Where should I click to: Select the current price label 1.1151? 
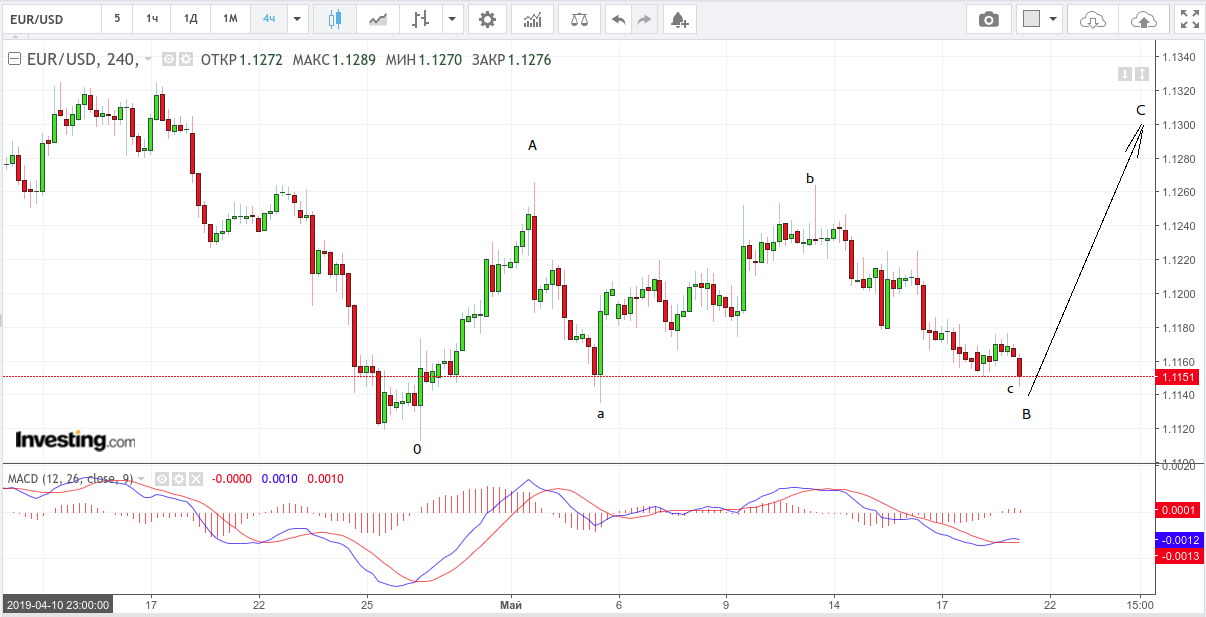point(1177,377)
